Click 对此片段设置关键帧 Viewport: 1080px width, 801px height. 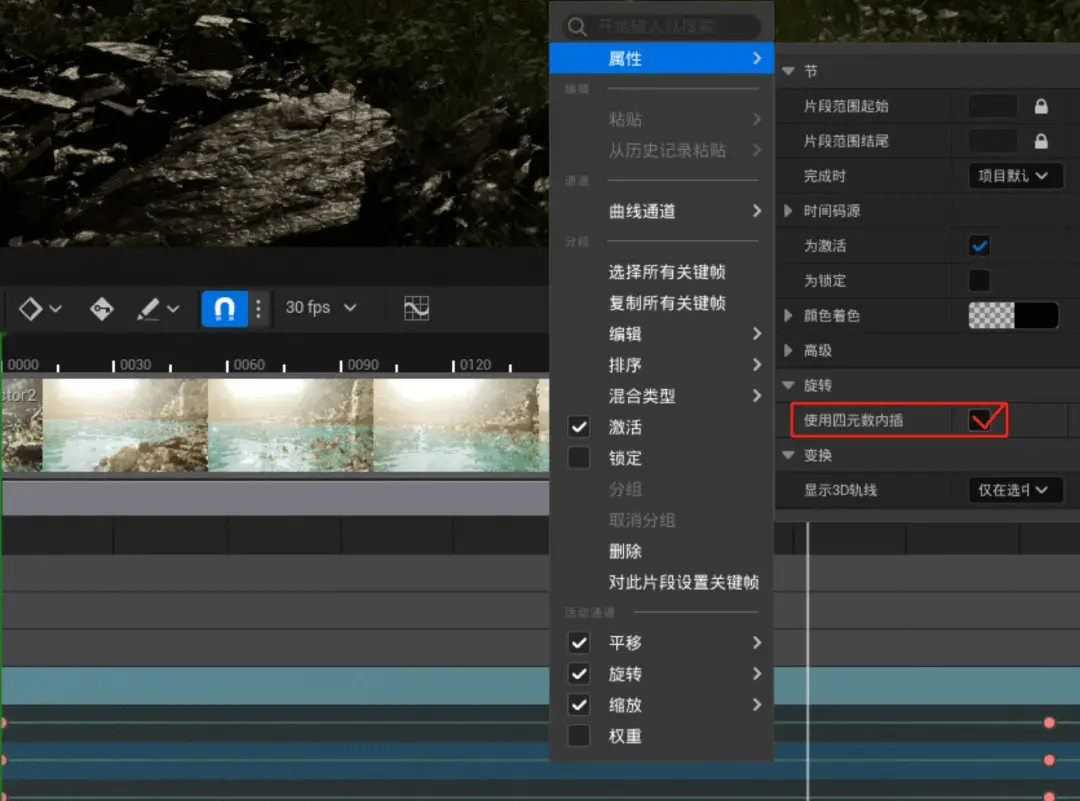point(683,582)
